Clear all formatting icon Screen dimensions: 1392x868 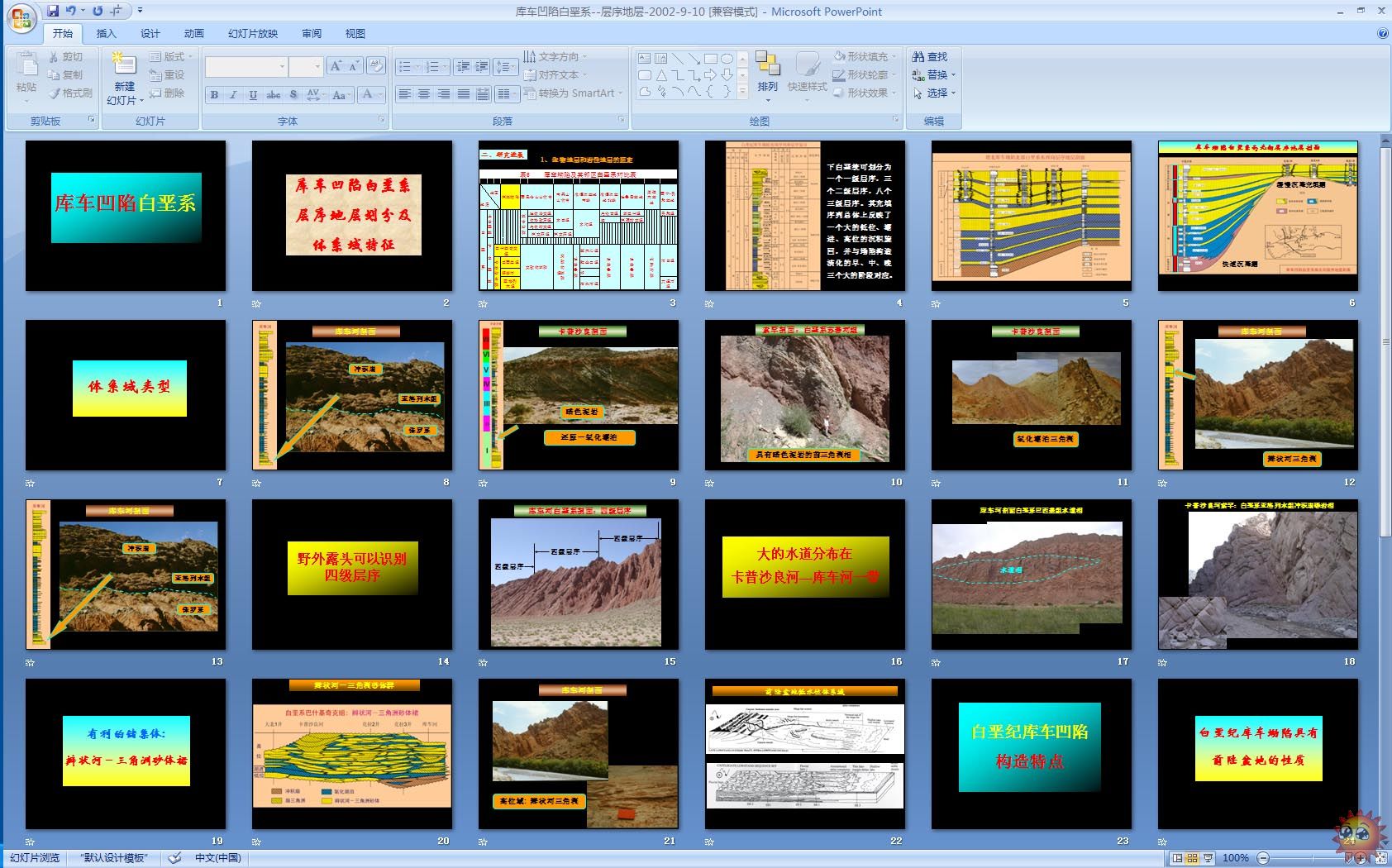click(x=375, y=66)
